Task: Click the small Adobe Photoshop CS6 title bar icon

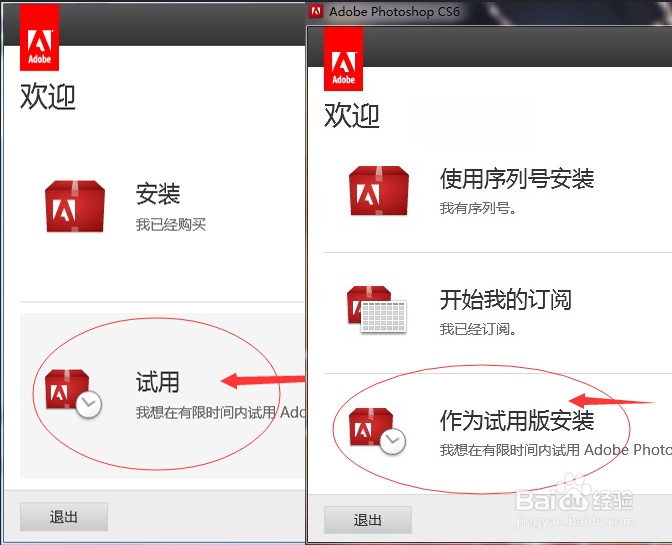Action: [x=316, y=11]
